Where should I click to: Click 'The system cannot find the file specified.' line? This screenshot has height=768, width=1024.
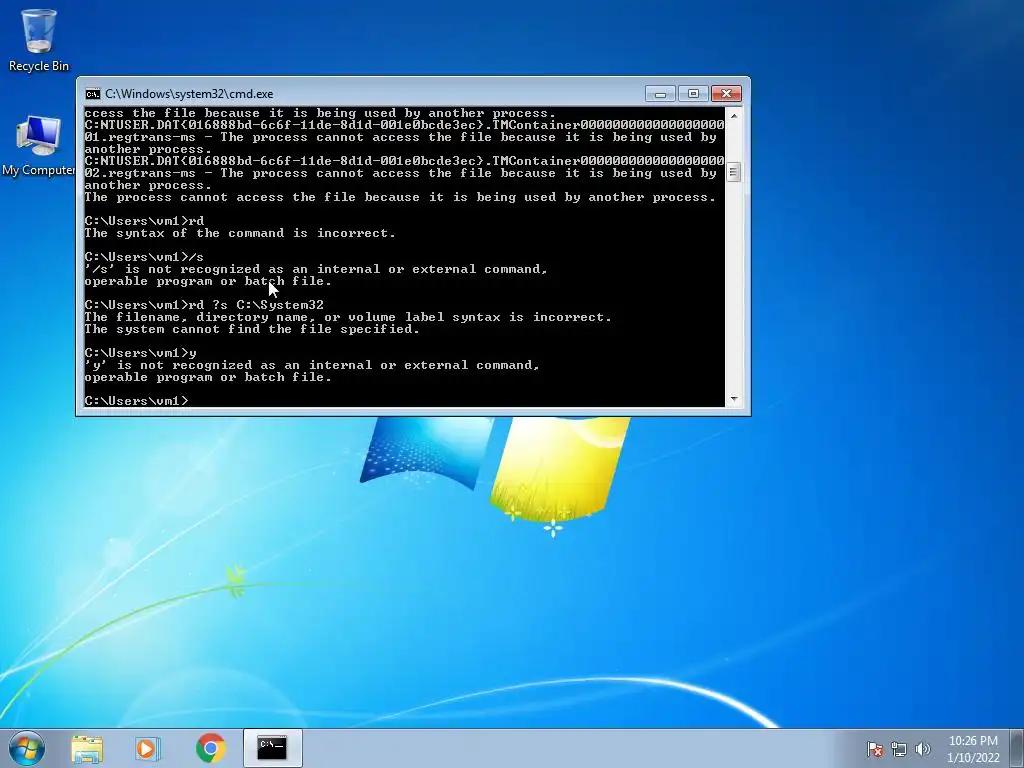point(251,328)
